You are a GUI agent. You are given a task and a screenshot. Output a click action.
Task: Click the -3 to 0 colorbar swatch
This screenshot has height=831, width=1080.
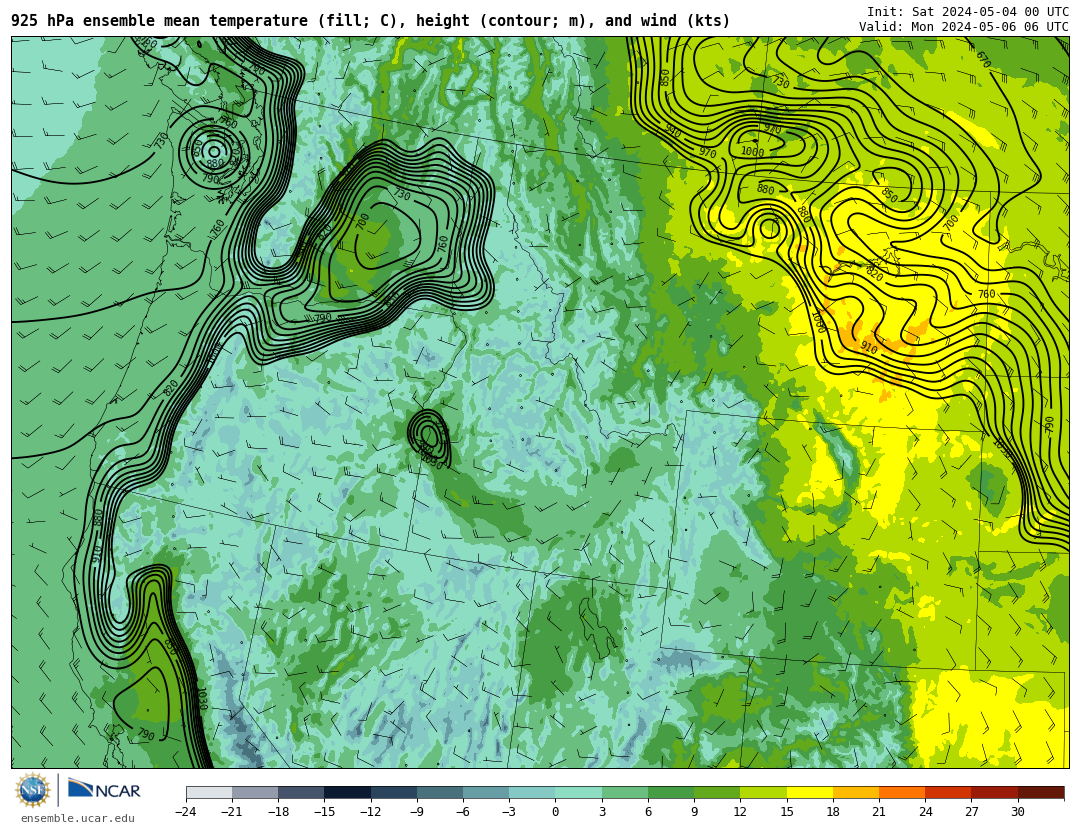pyautogui.click(x=532, y=792)
